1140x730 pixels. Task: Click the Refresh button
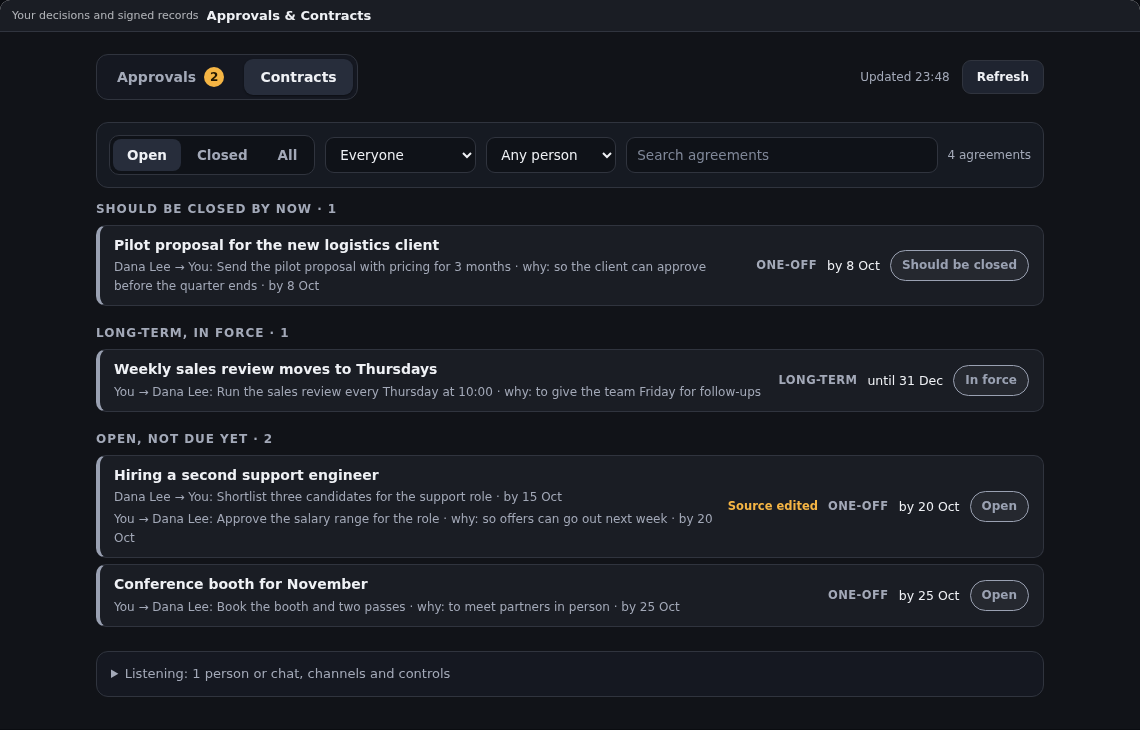1002,77
